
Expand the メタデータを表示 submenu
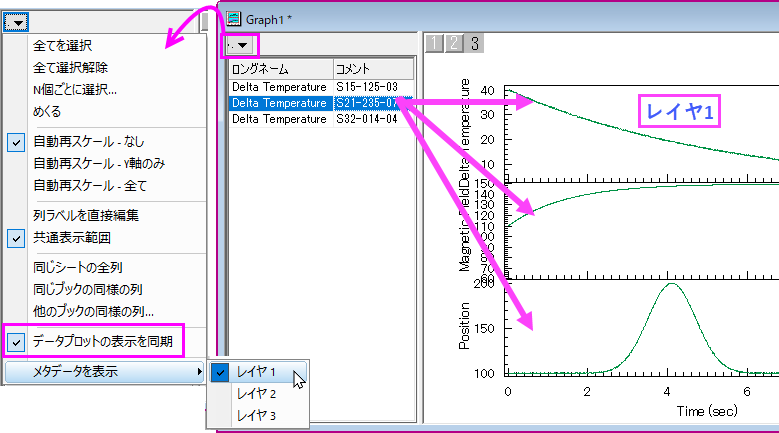point(105,371)
